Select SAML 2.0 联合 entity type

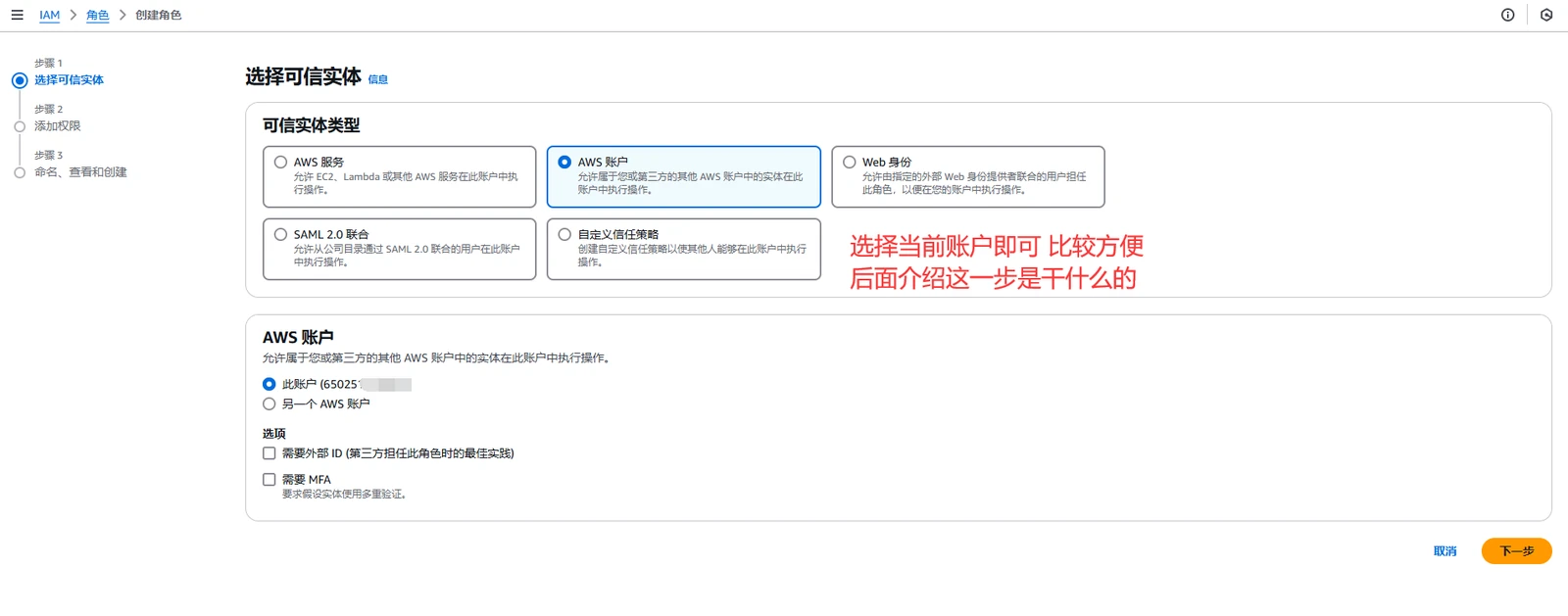[x=399, y=249]
